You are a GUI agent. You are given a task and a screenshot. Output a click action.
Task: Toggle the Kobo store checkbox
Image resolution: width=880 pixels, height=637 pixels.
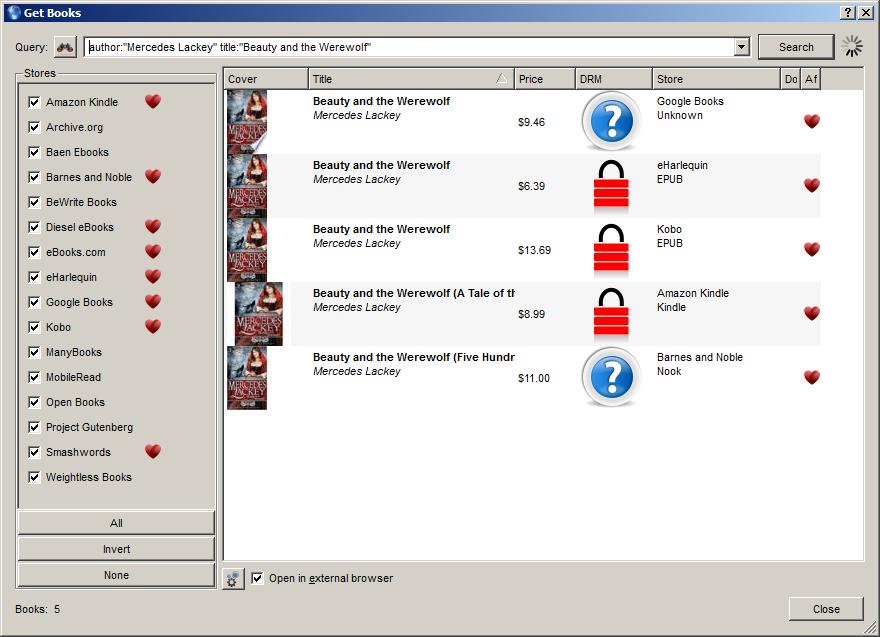click(34, 327)
